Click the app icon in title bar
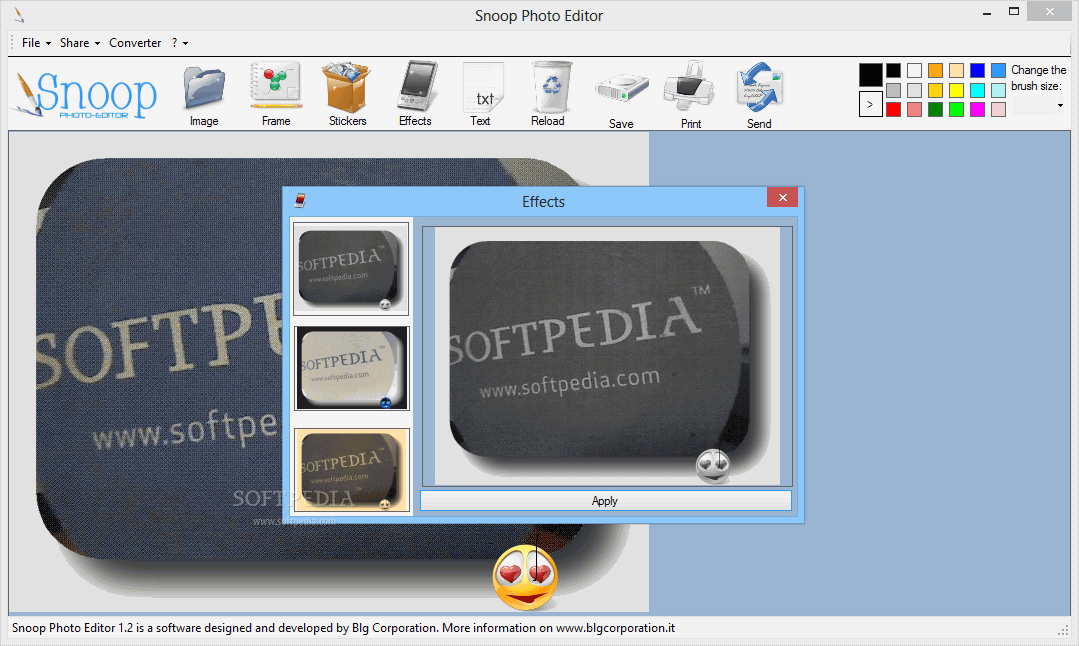Image resolution: width=1079 pixels, height=646 pixels. [x=19, y=15]
